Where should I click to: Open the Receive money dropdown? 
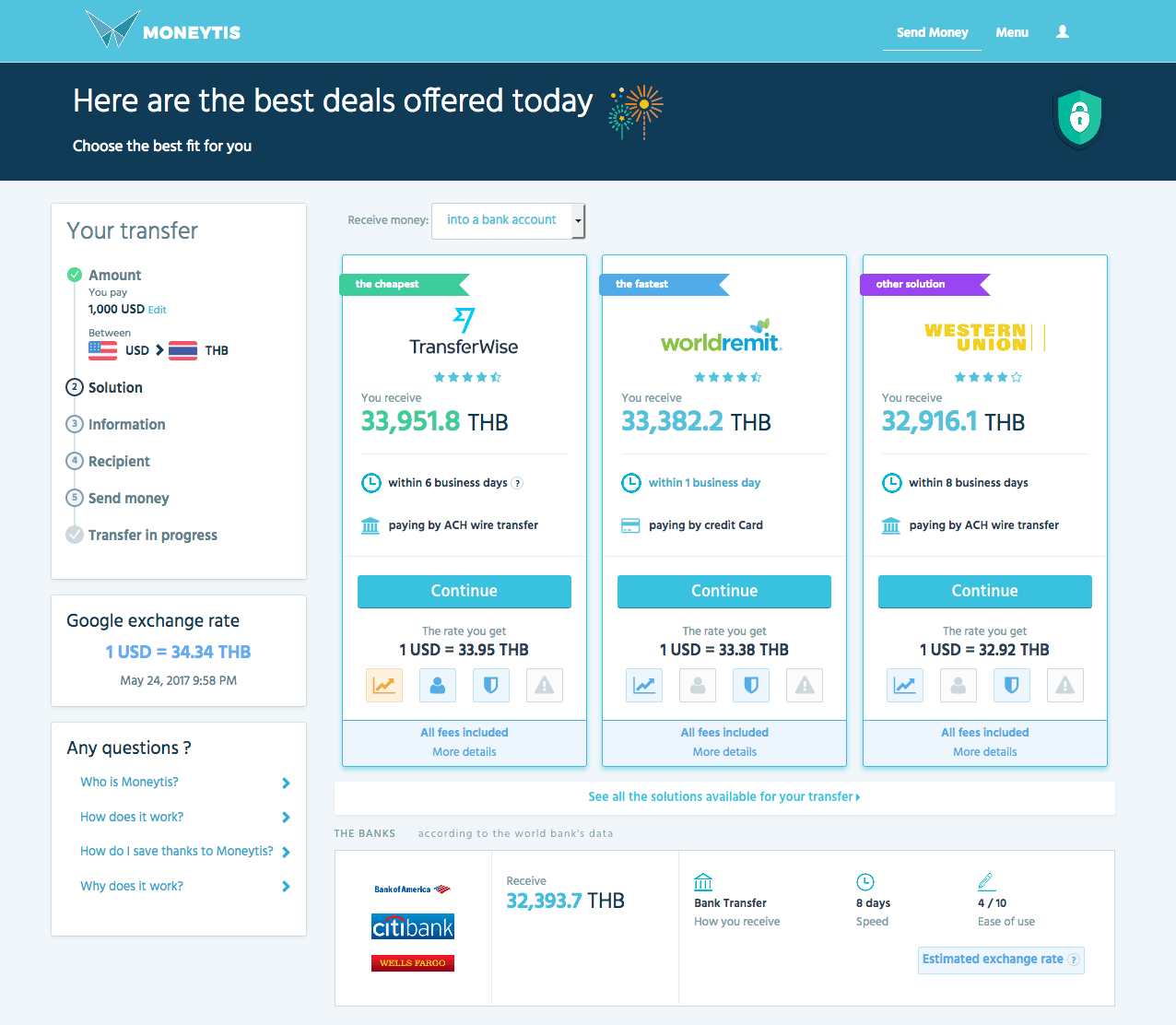tap(508, 221)
